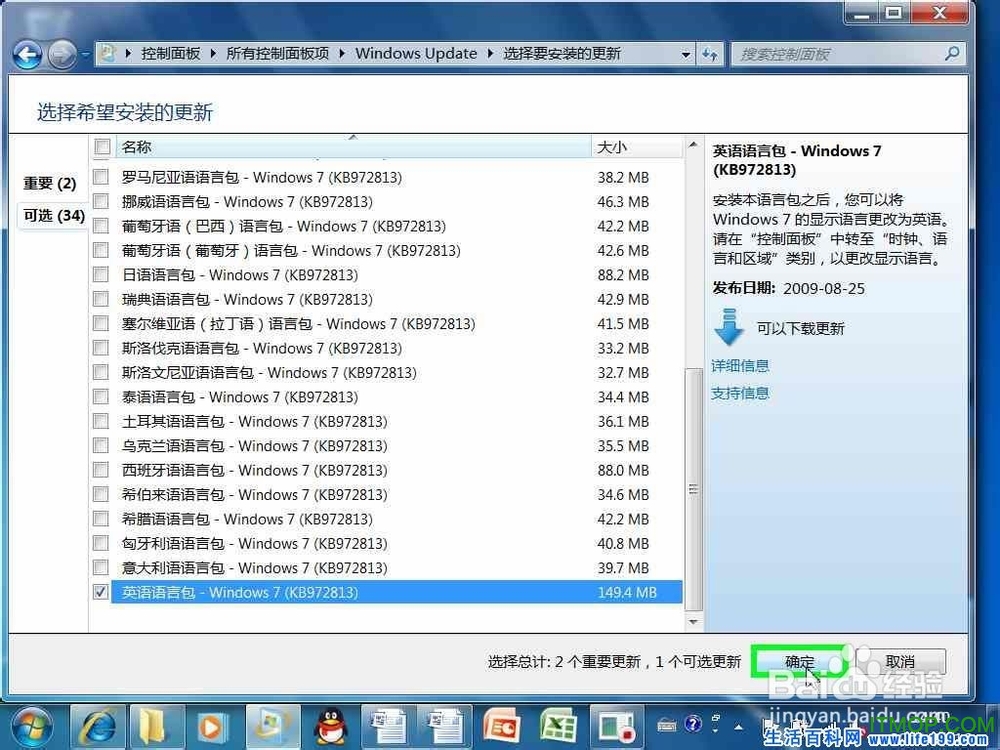Switch to 重要 (2) updates tab
The width and height of the screenshot is (1000, 750).
tap(50, 184)
